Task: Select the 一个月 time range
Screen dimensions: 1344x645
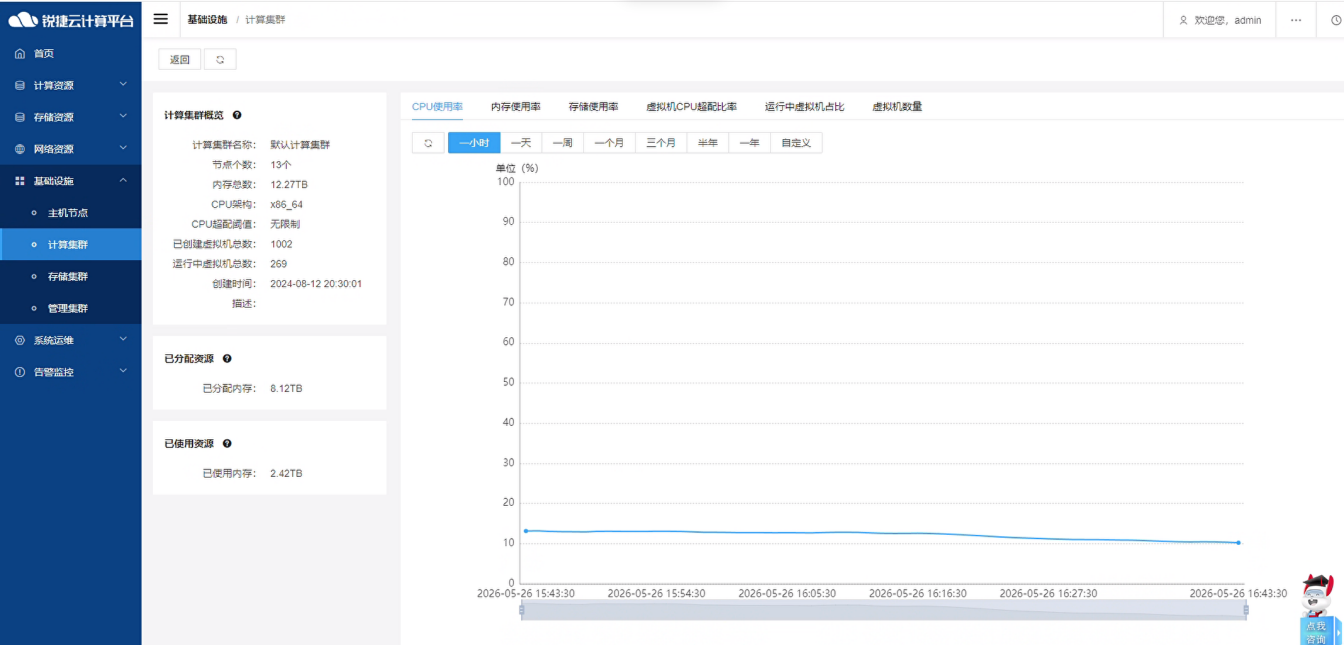Action: click(x=609, y=143)
